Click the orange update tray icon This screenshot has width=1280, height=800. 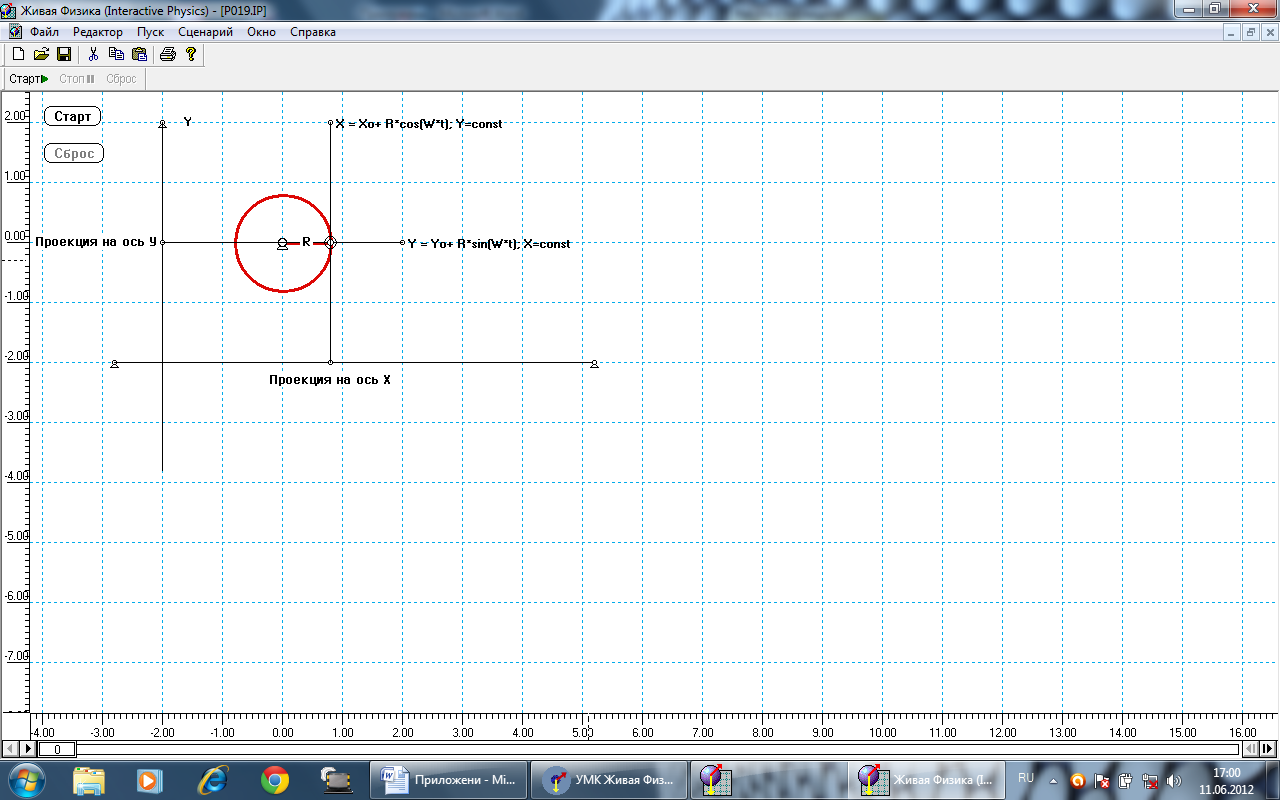[1077, 780]
